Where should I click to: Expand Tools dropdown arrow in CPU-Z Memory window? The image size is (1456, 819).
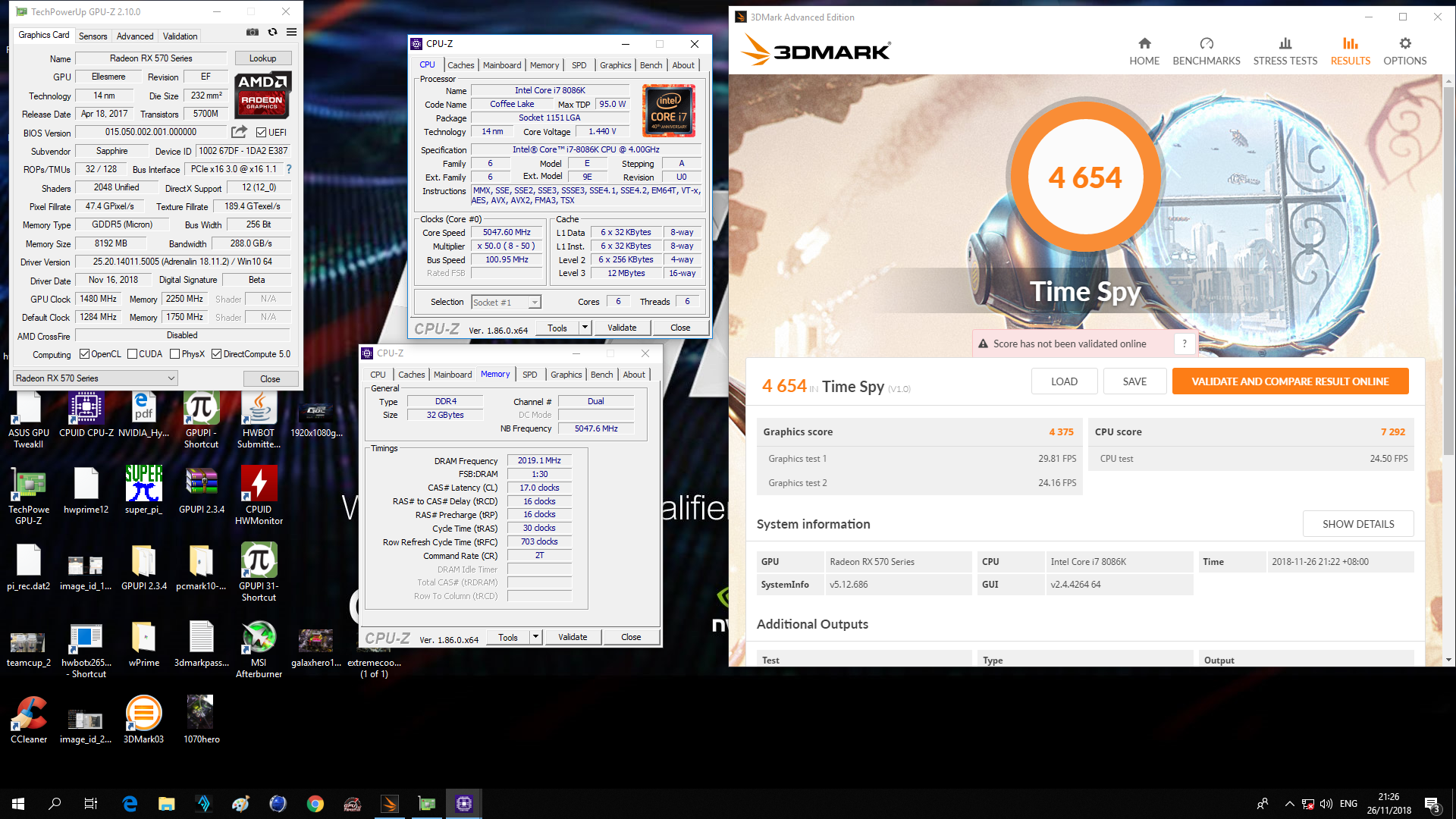[535, 637]
